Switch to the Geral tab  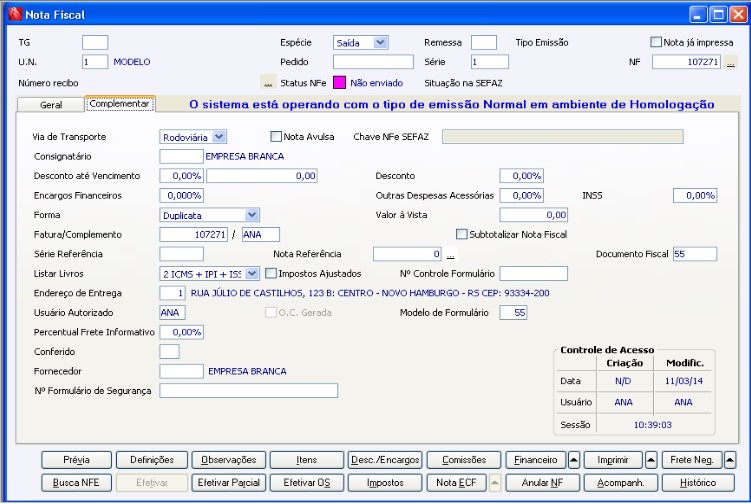point(51,104)
